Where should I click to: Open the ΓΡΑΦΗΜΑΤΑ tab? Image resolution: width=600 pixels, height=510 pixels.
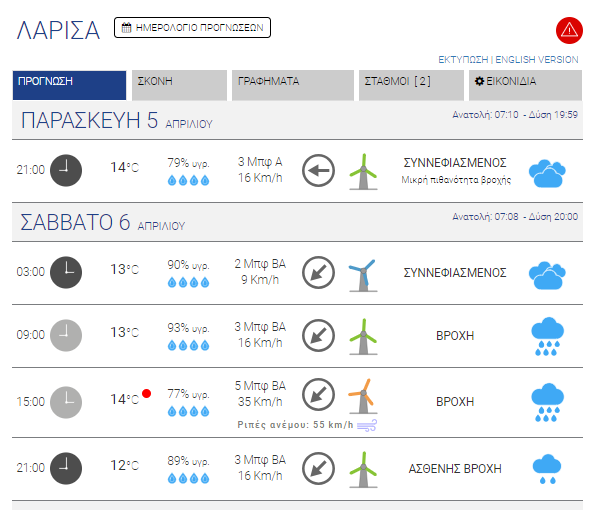point(293,85)
